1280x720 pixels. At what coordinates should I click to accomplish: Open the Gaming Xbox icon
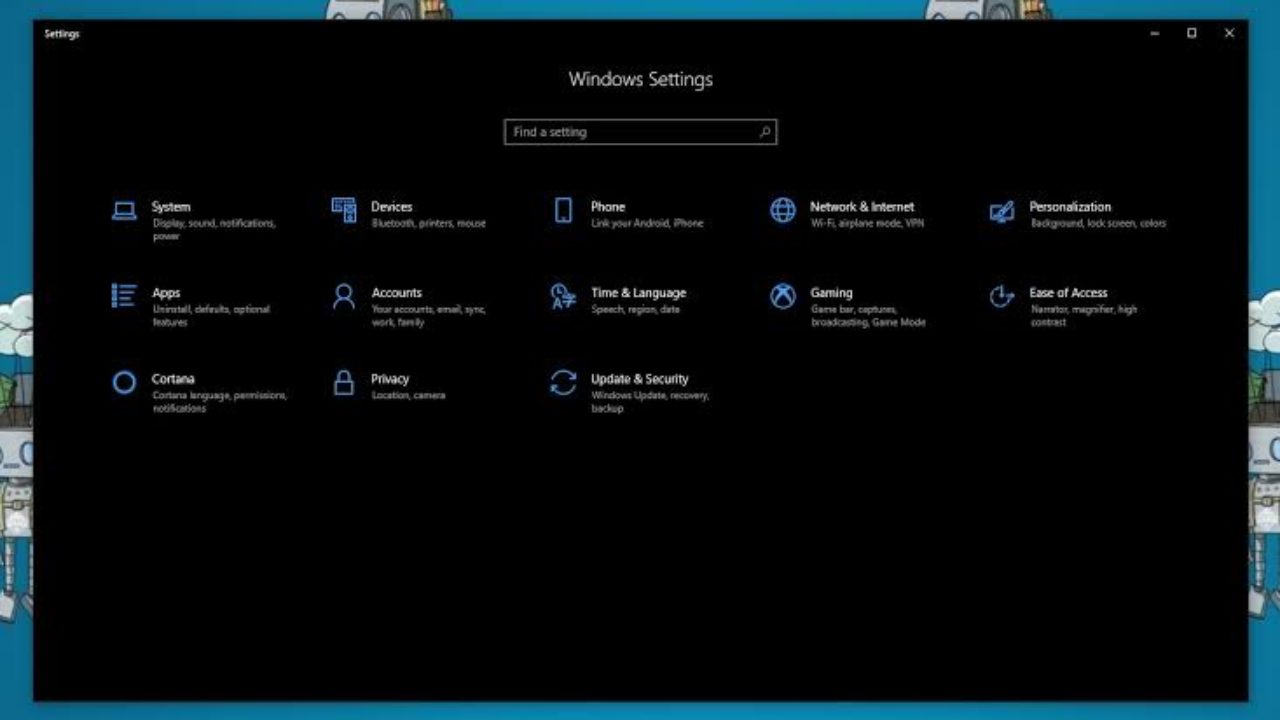click(x=783, y=296)
